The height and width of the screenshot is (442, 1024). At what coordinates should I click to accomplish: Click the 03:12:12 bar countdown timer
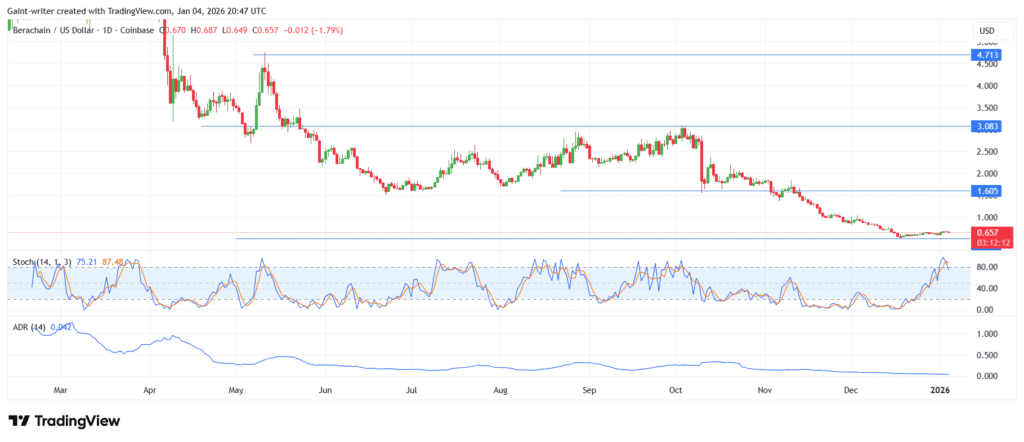[991, 242]
